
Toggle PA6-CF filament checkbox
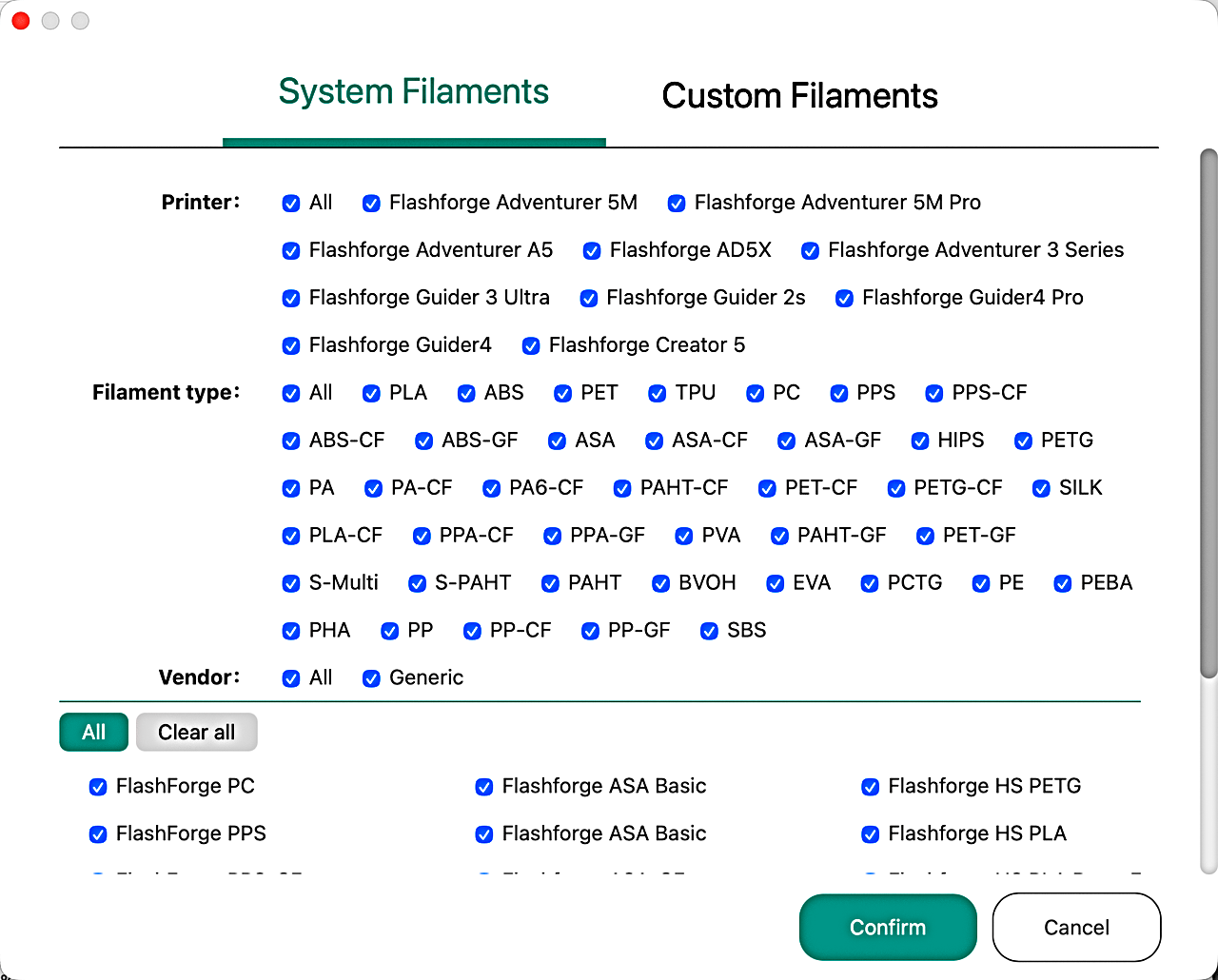click(492, 488)
